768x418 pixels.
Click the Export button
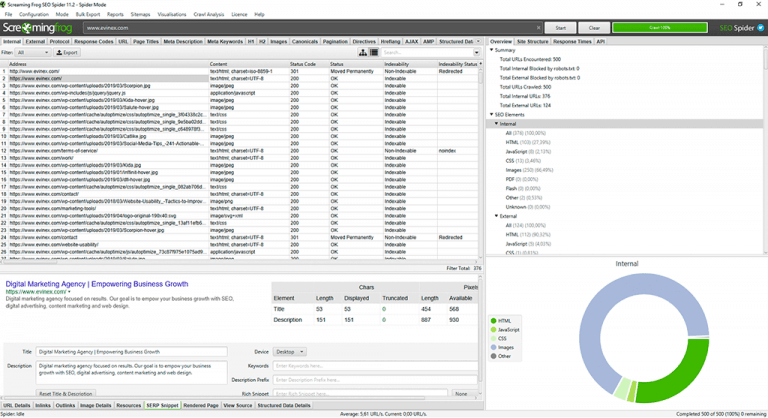pyautogui.click(x=67, y=52)
